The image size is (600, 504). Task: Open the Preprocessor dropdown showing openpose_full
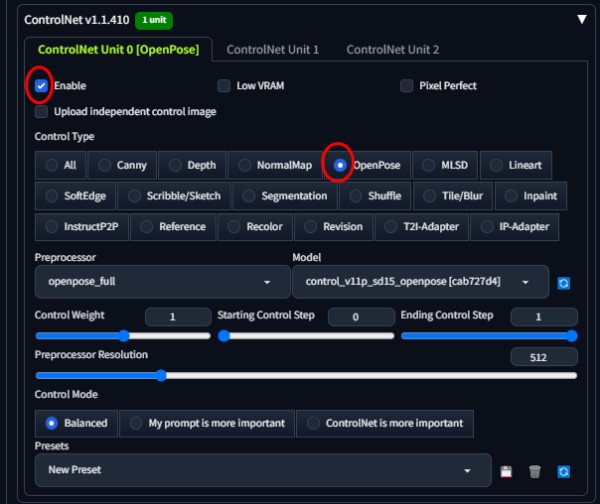pos(162,282)
